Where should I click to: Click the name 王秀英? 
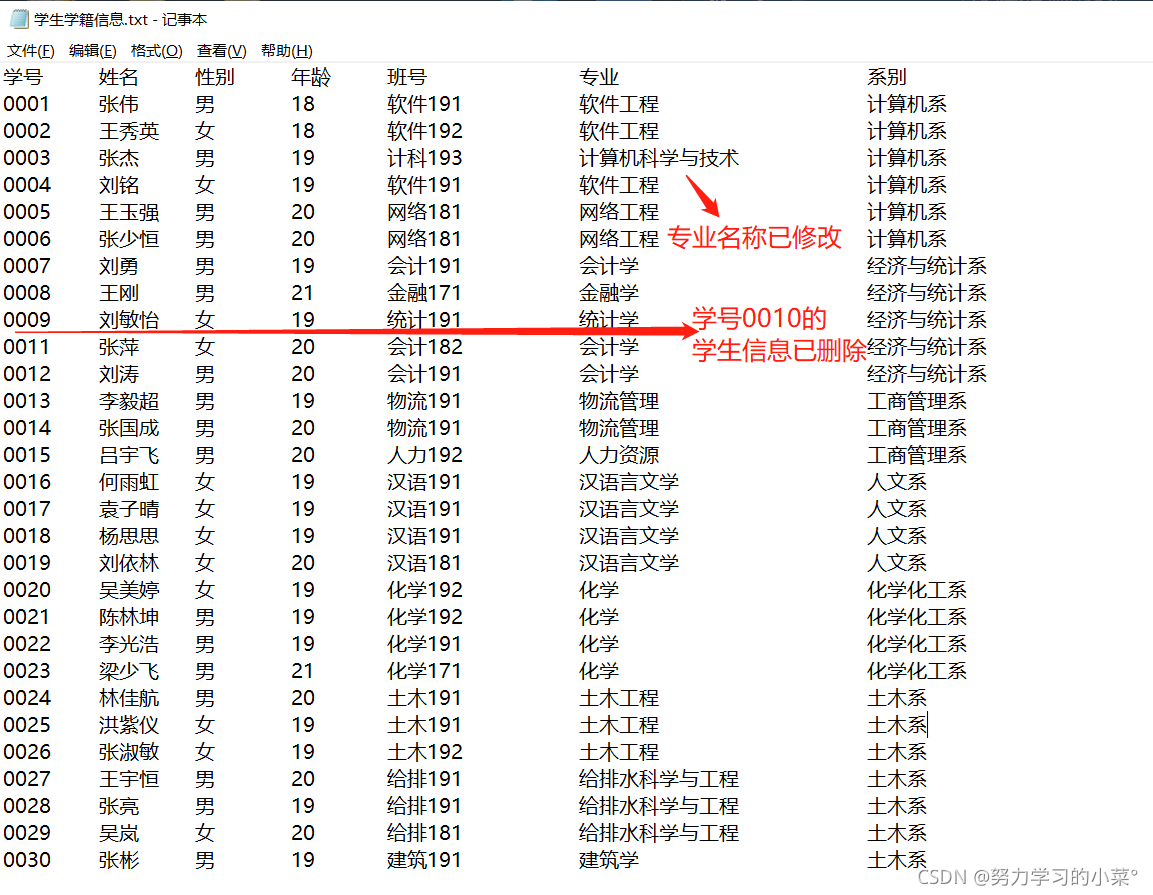[129, 132]
